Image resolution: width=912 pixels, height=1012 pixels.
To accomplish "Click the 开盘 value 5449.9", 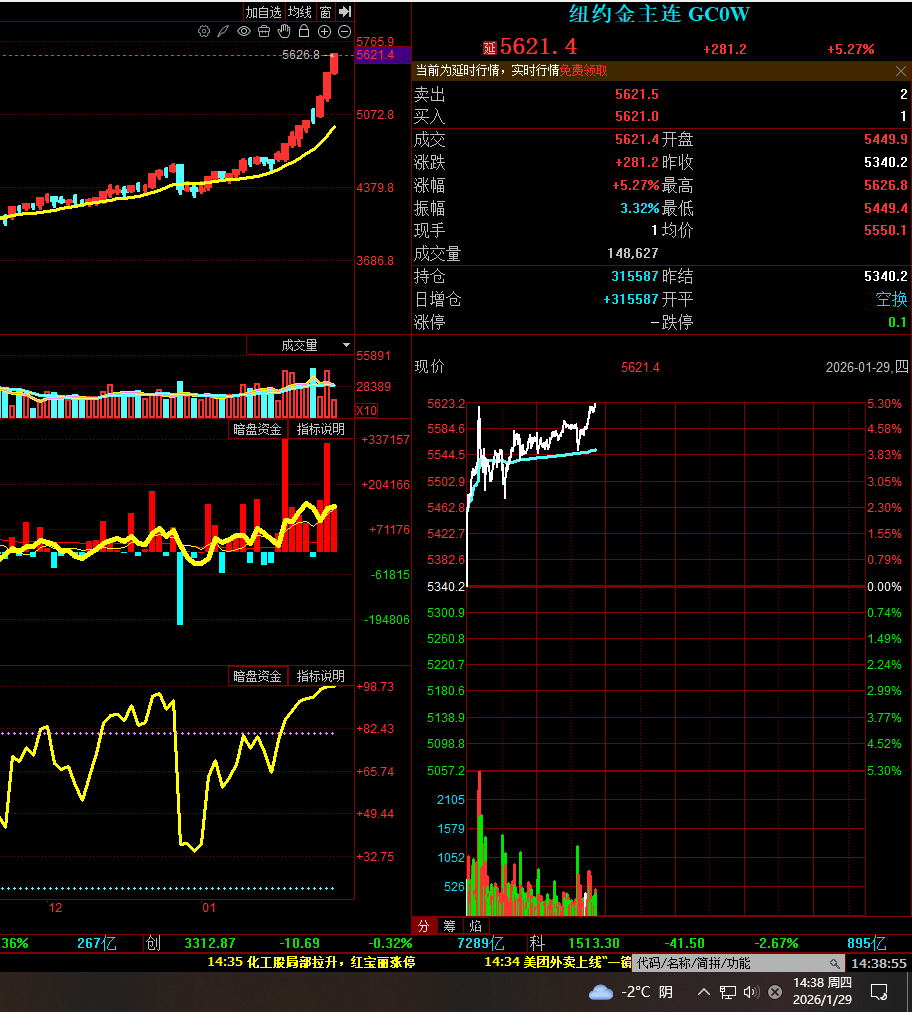I will coord(886,139).
